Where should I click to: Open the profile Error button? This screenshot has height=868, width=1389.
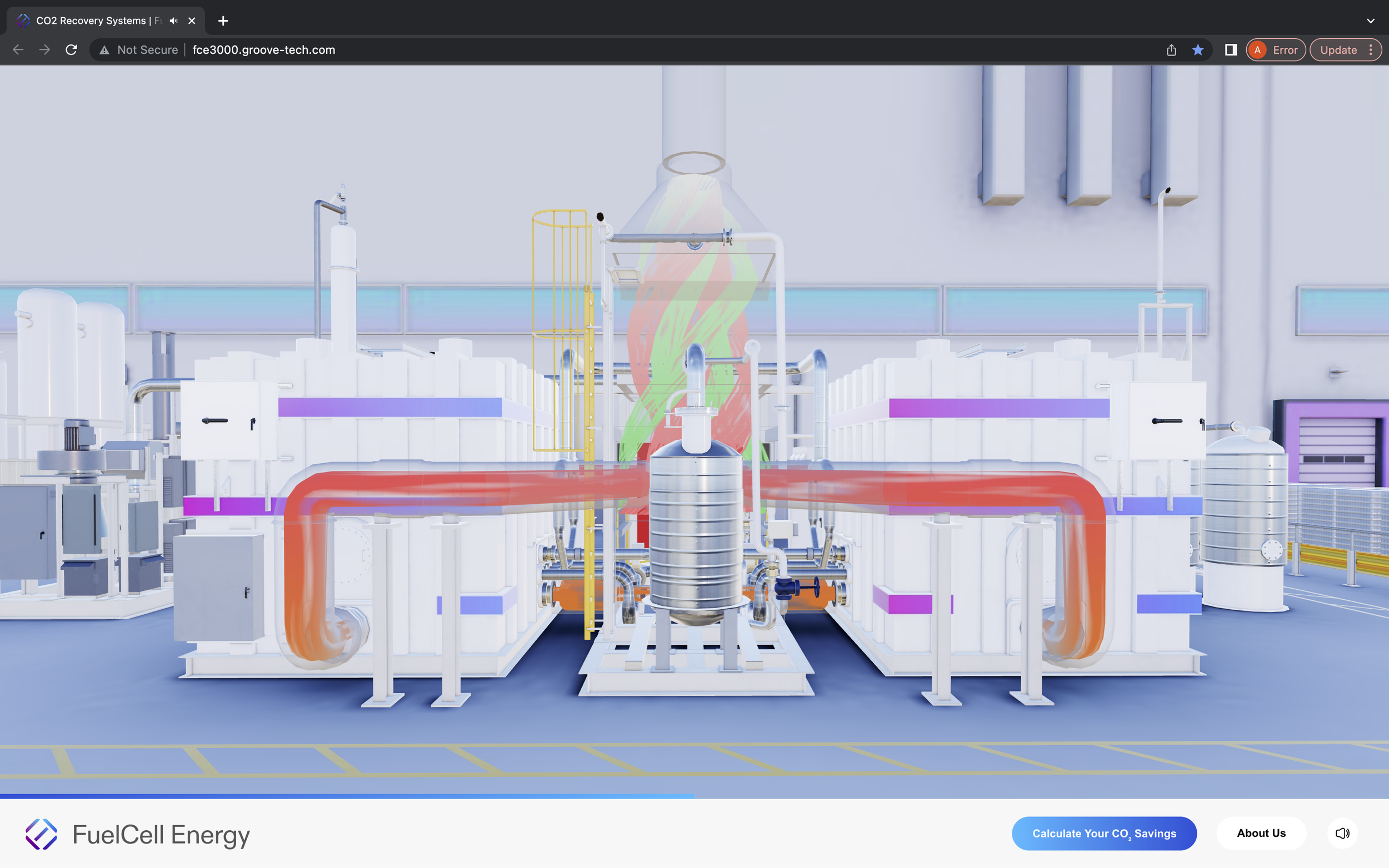(x=1276, y=50)
